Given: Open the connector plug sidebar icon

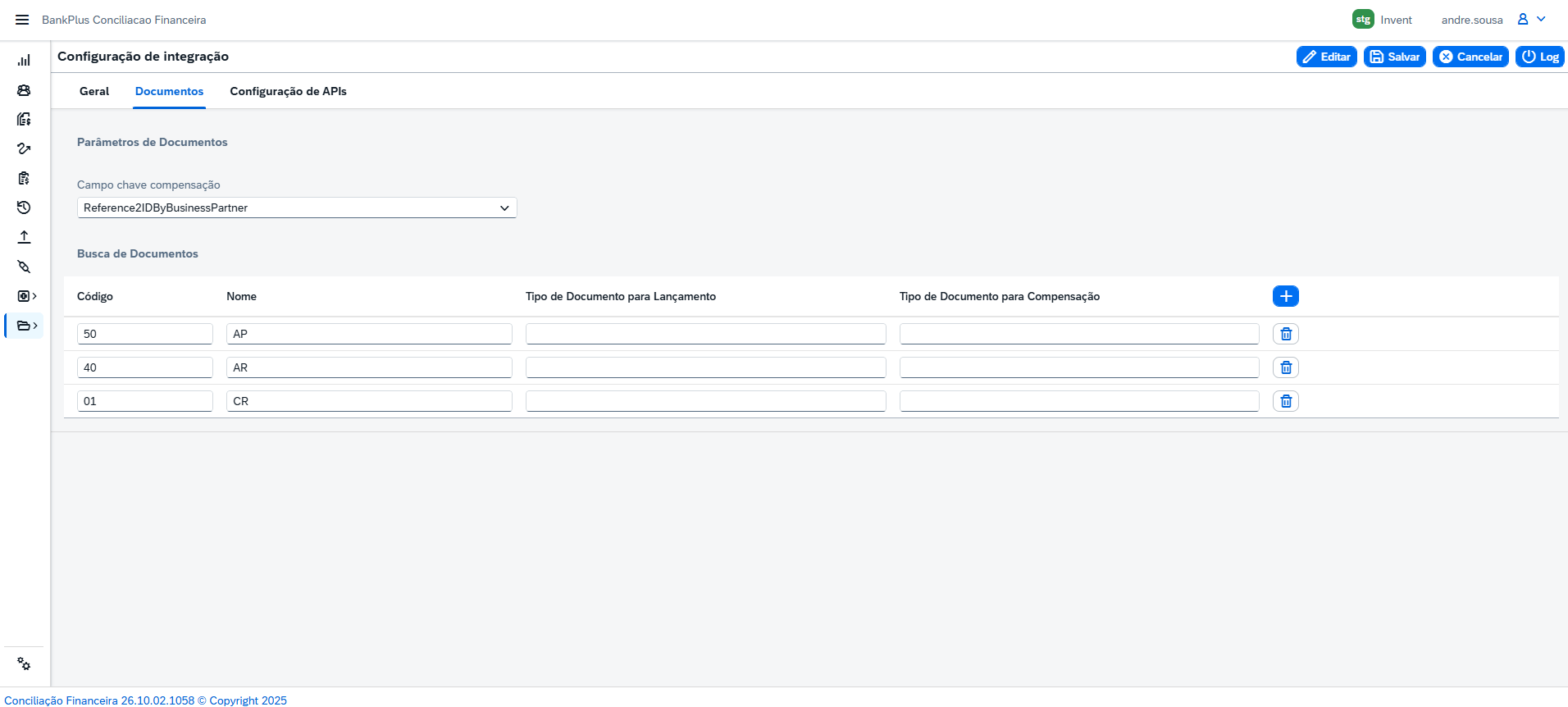Looking at the screenshot, I should [24, 267].
